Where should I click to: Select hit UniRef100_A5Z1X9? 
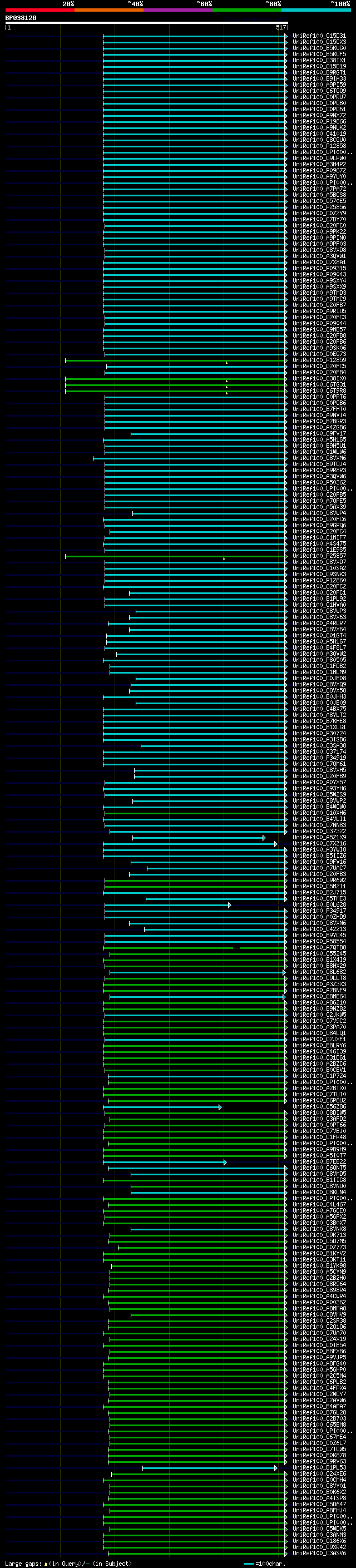coord(319,838)
